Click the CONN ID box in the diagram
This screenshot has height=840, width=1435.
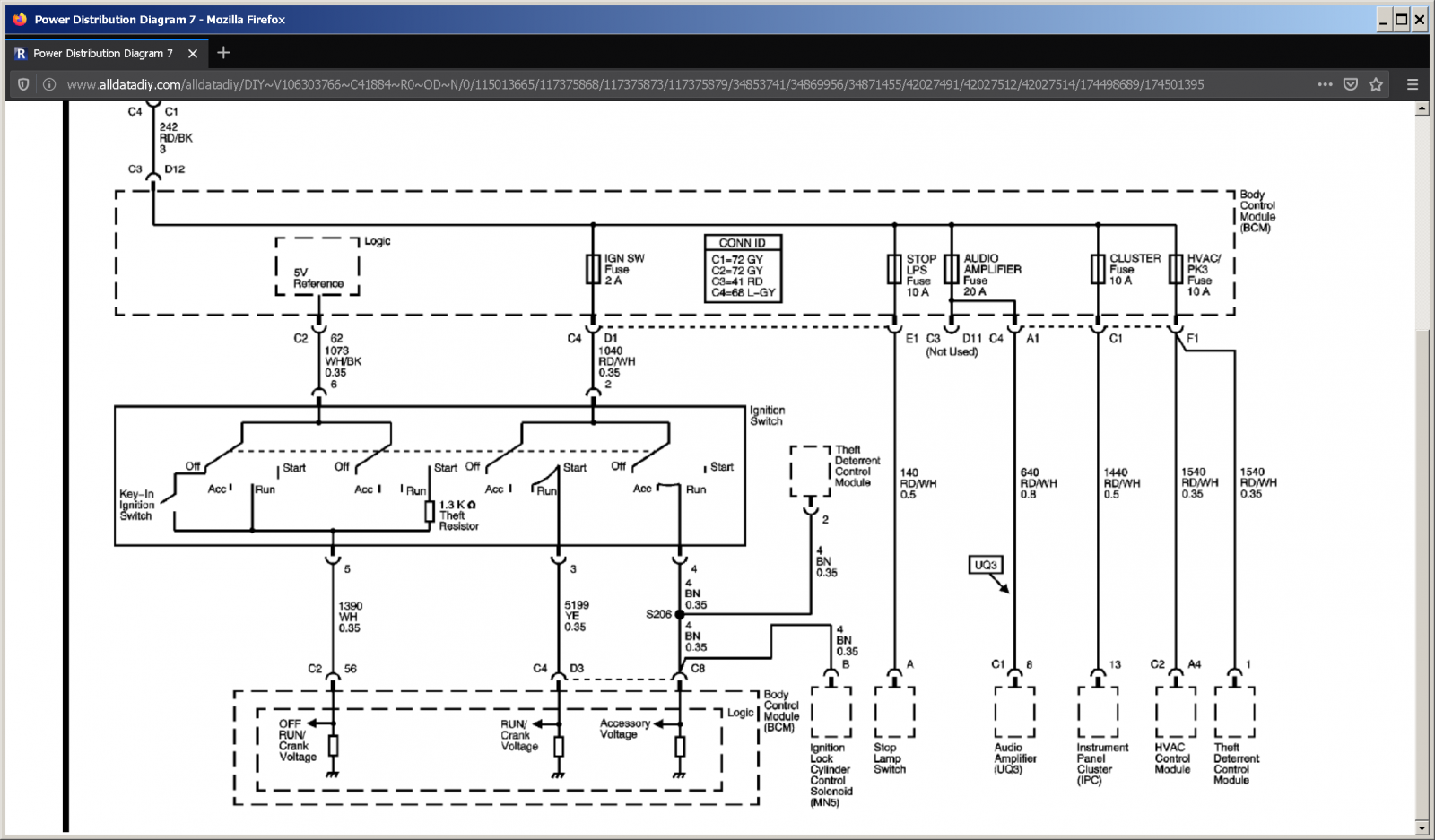743,268
